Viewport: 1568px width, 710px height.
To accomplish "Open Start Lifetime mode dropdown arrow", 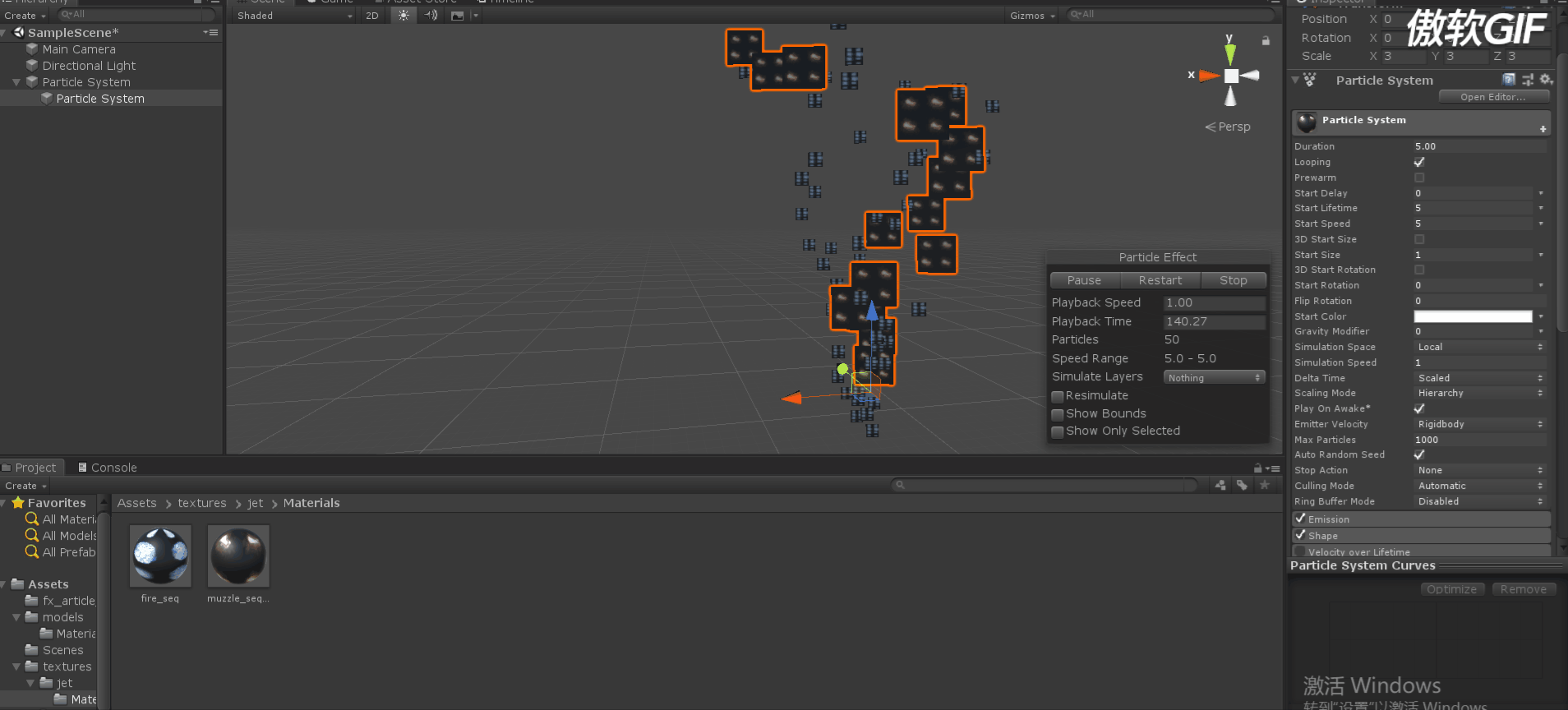I will [x=1541, y=208].
